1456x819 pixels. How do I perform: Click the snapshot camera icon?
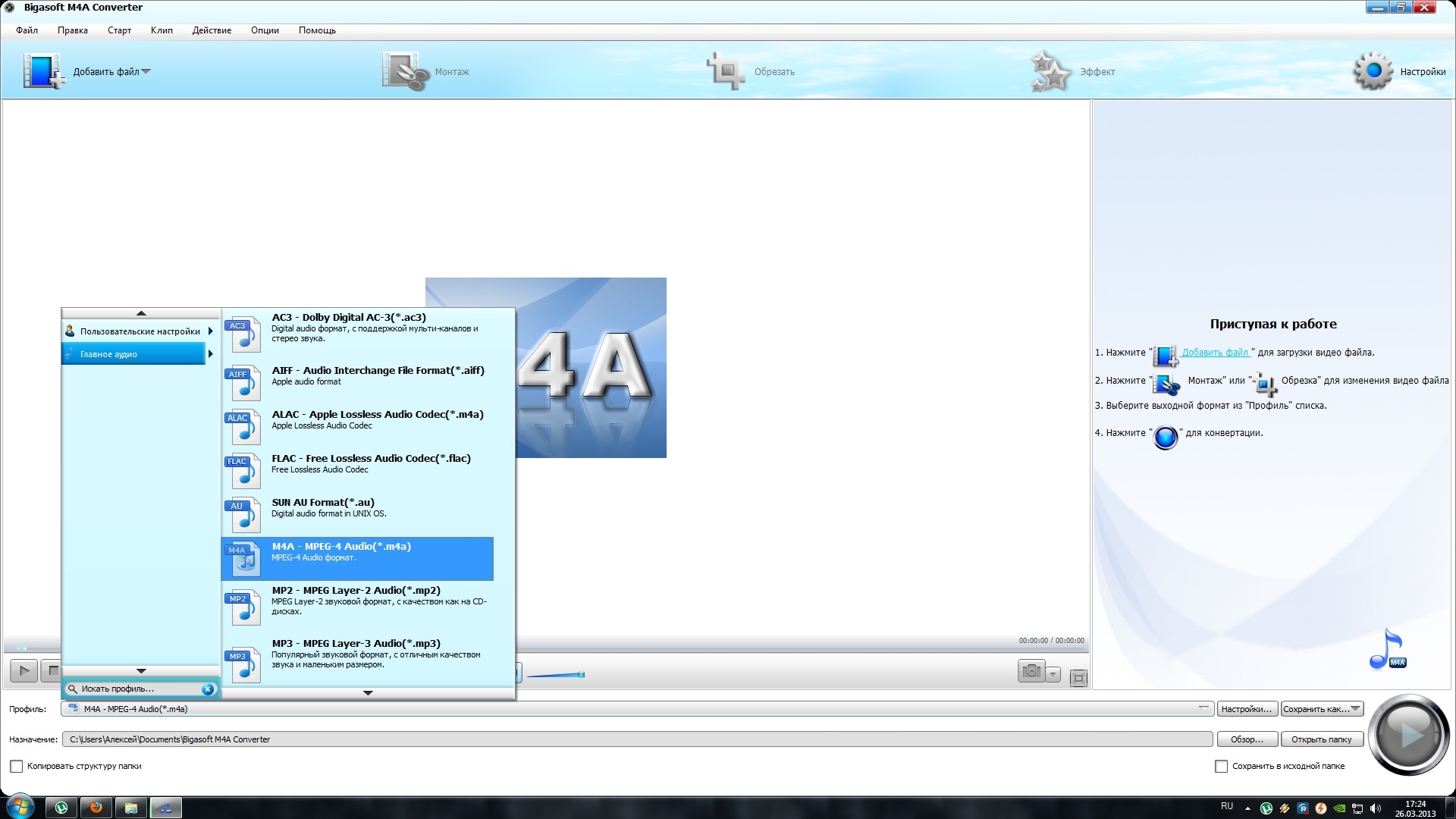point(1031,672)
